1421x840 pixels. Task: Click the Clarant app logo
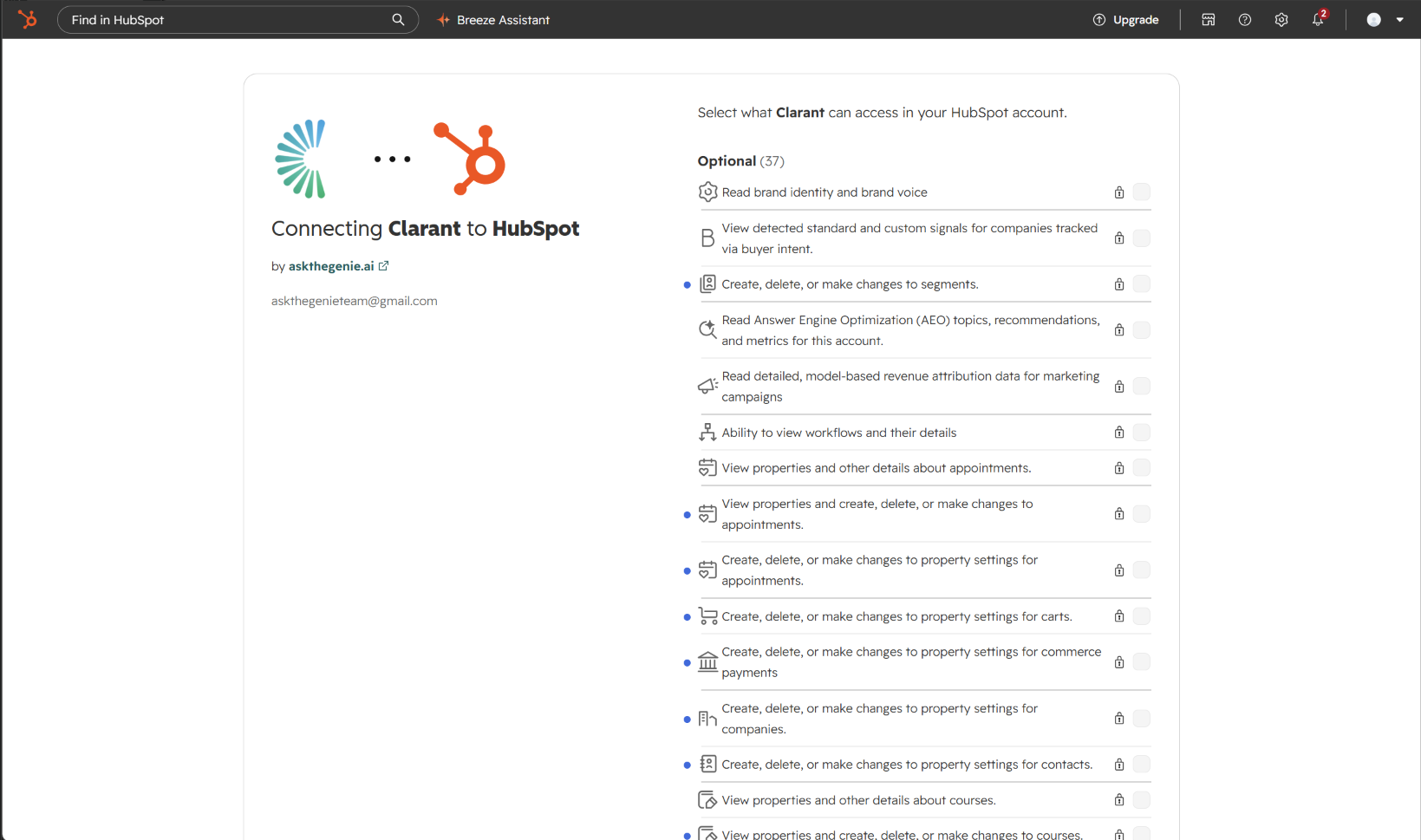tap(301, 159)
